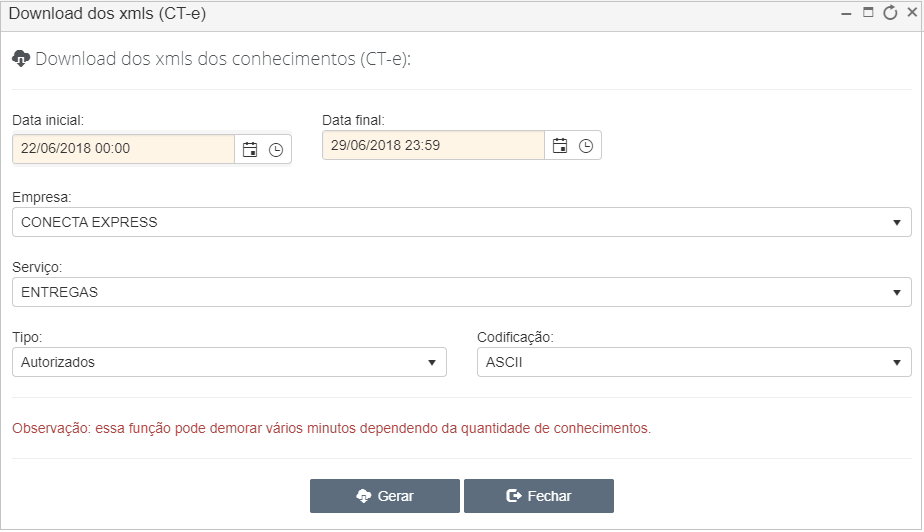
Task: Open the calendar picker for Data inicial
Action: 250,150
